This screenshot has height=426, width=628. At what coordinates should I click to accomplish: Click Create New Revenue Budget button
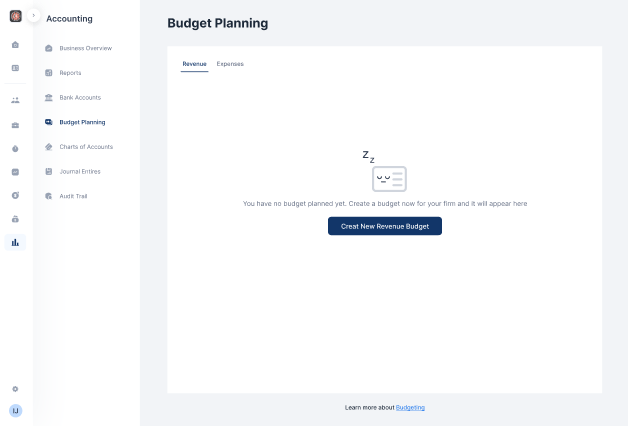point(385,226)
